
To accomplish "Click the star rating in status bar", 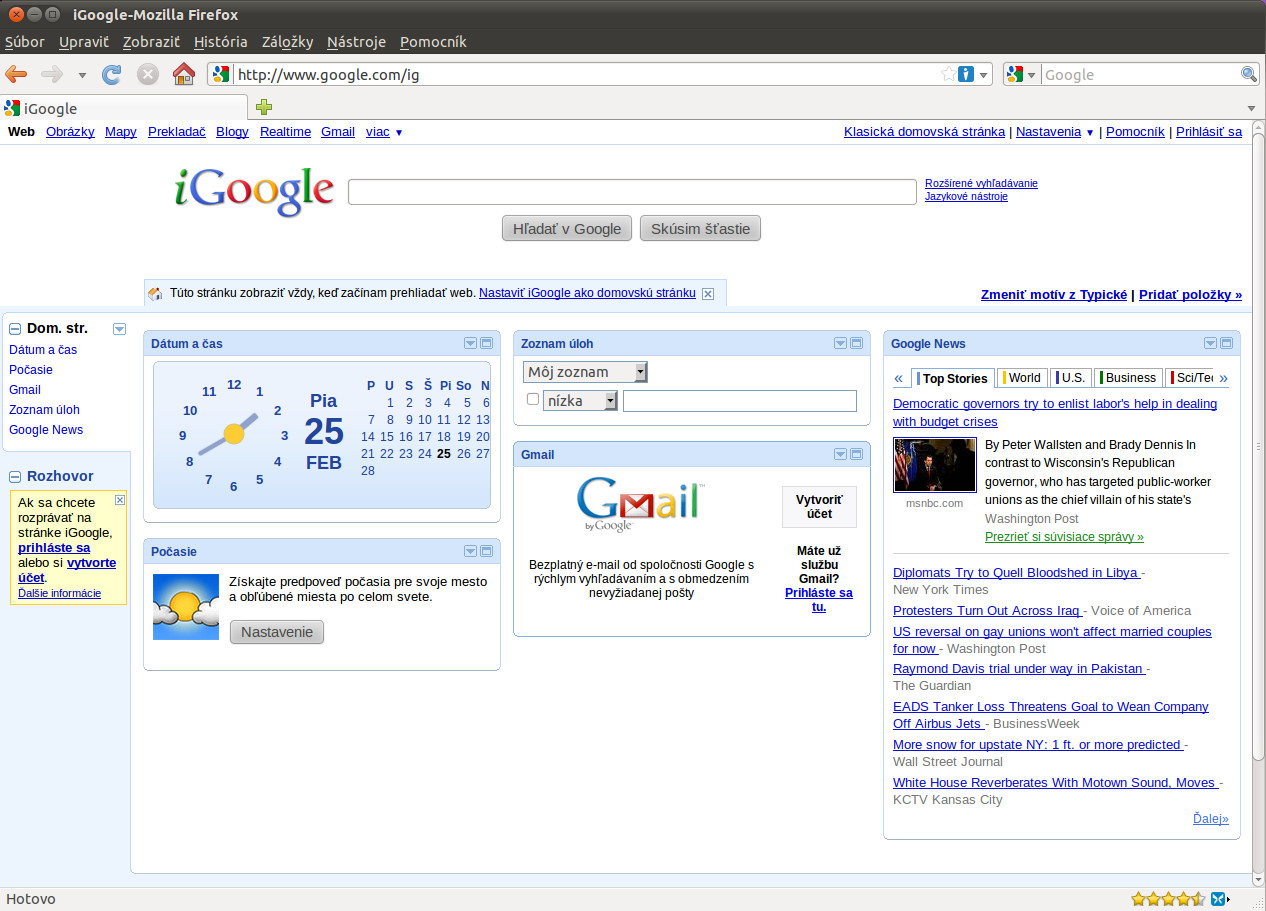I will [x=1168, y=899].
